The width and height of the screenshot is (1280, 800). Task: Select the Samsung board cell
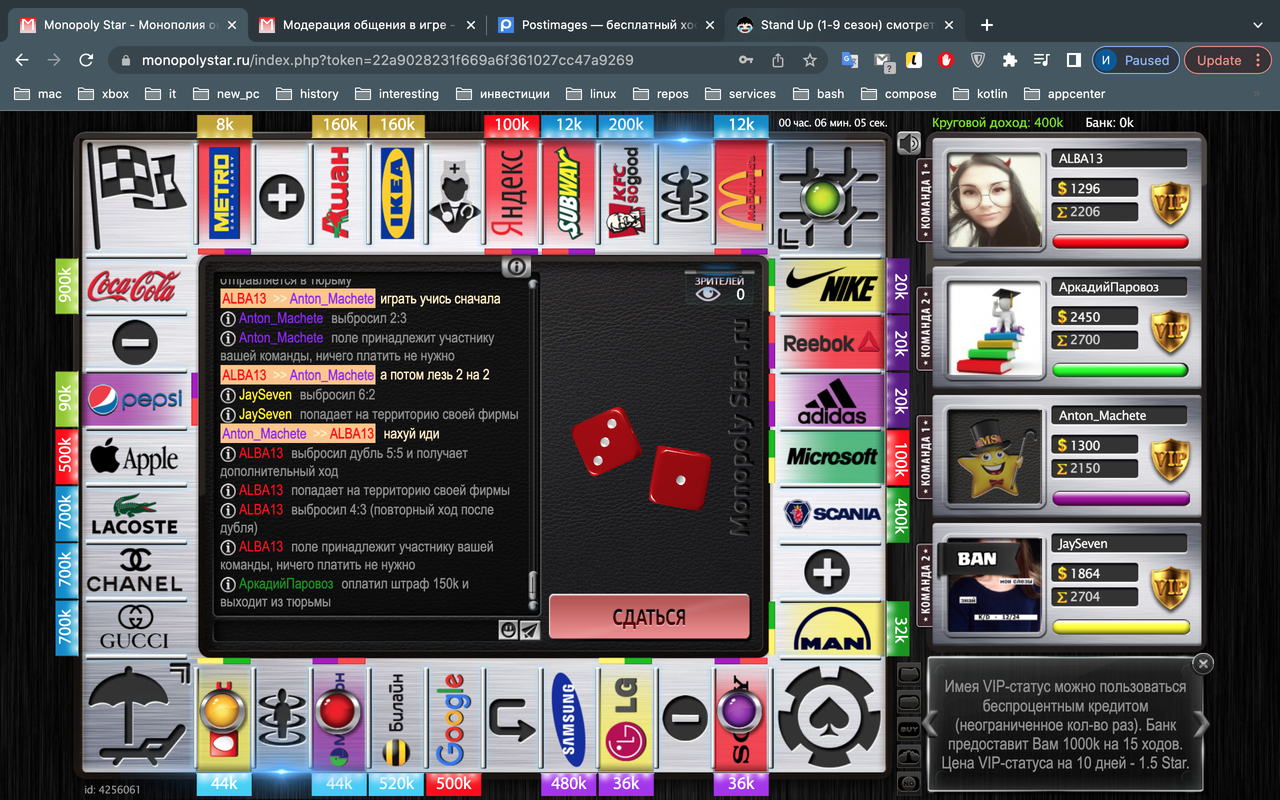(x=569, y=718)
